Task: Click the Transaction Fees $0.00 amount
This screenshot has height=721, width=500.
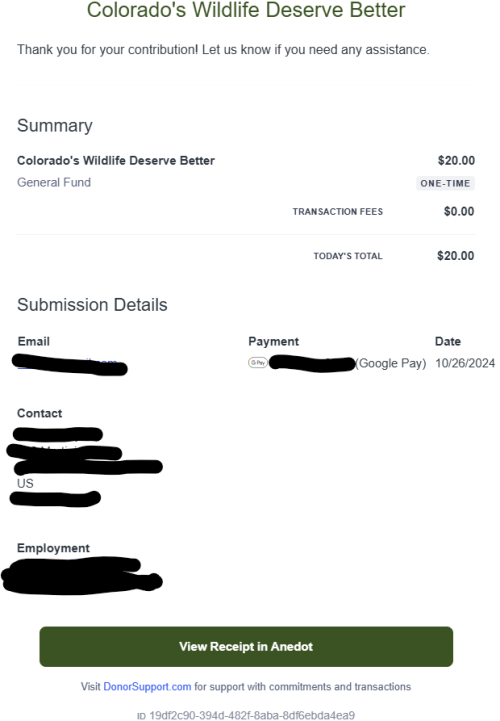Action: tap(459, 212)
